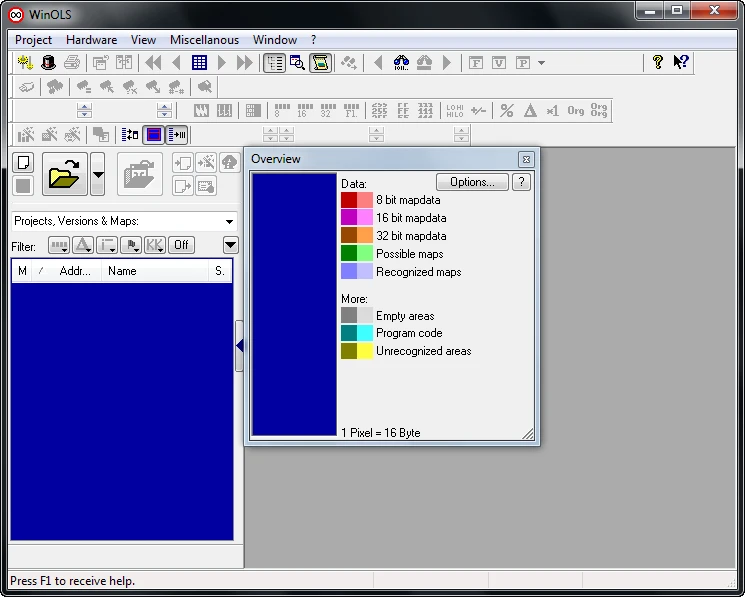The height and width of the screenshot is (597, 745).
Task: Click the Org toolbar icon
Action: click(575, 111)
